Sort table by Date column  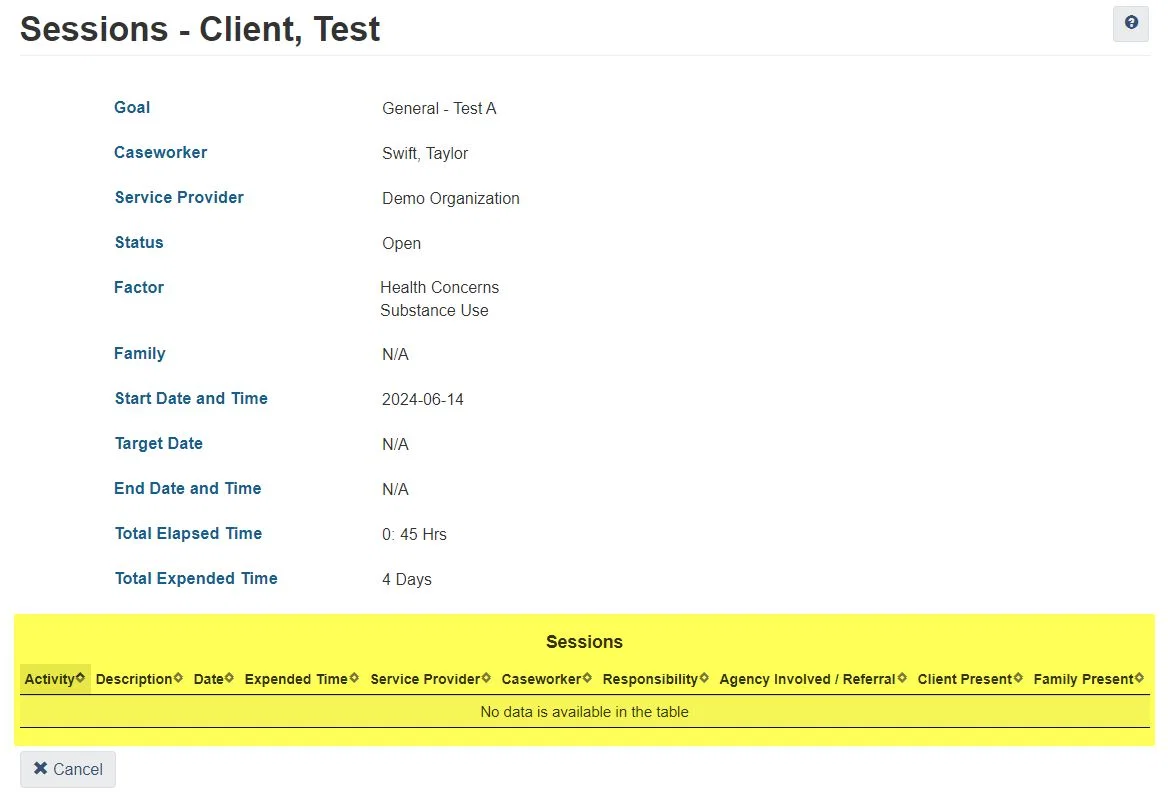[213, 679]
